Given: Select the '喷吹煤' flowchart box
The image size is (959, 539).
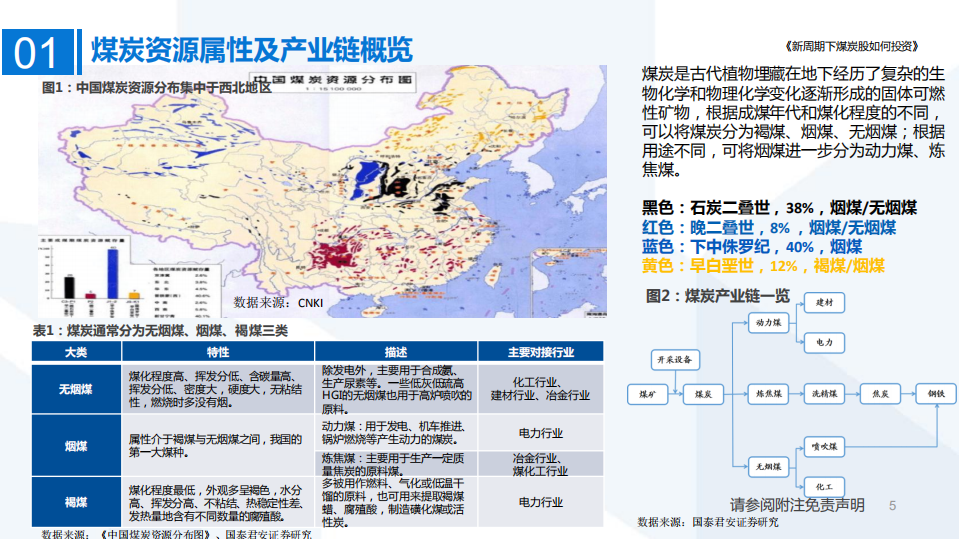Looking at the screenshot, I should point(824,447).
